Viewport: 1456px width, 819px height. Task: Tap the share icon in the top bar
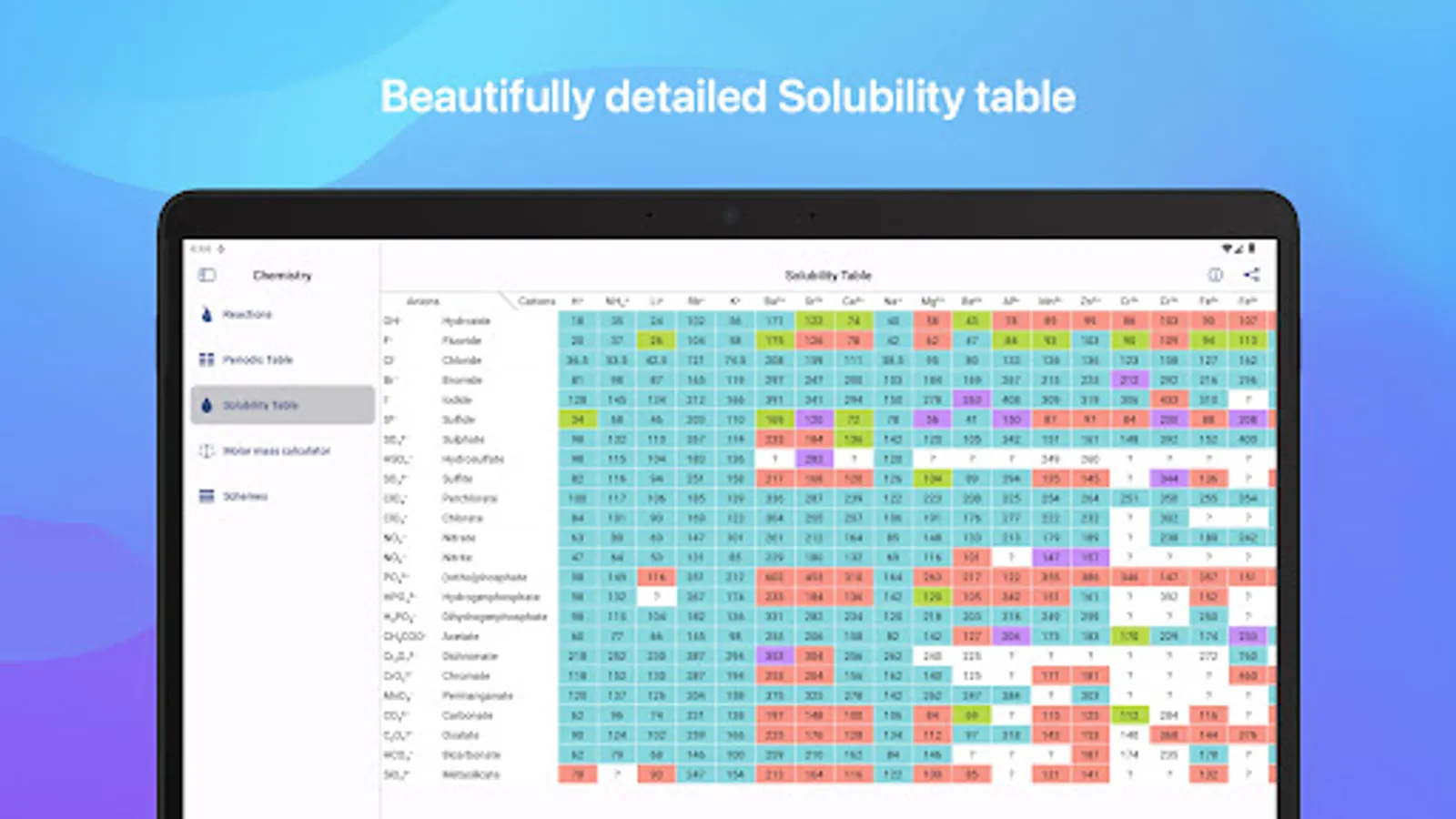1252,275
